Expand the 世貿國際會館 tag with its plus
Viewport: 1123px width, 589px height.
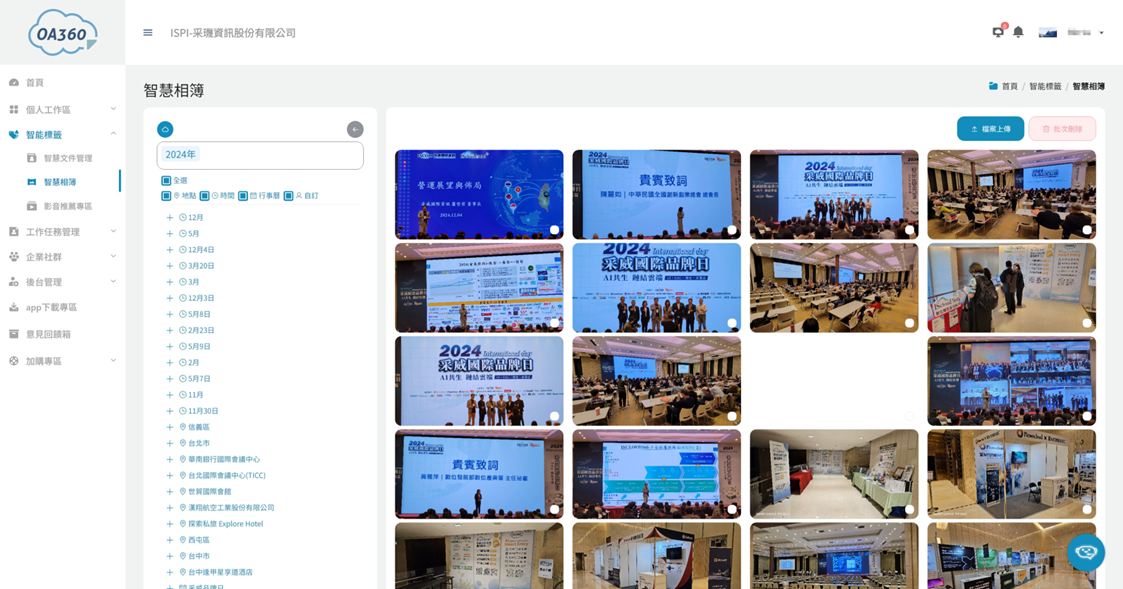click(x=170, y=492)
